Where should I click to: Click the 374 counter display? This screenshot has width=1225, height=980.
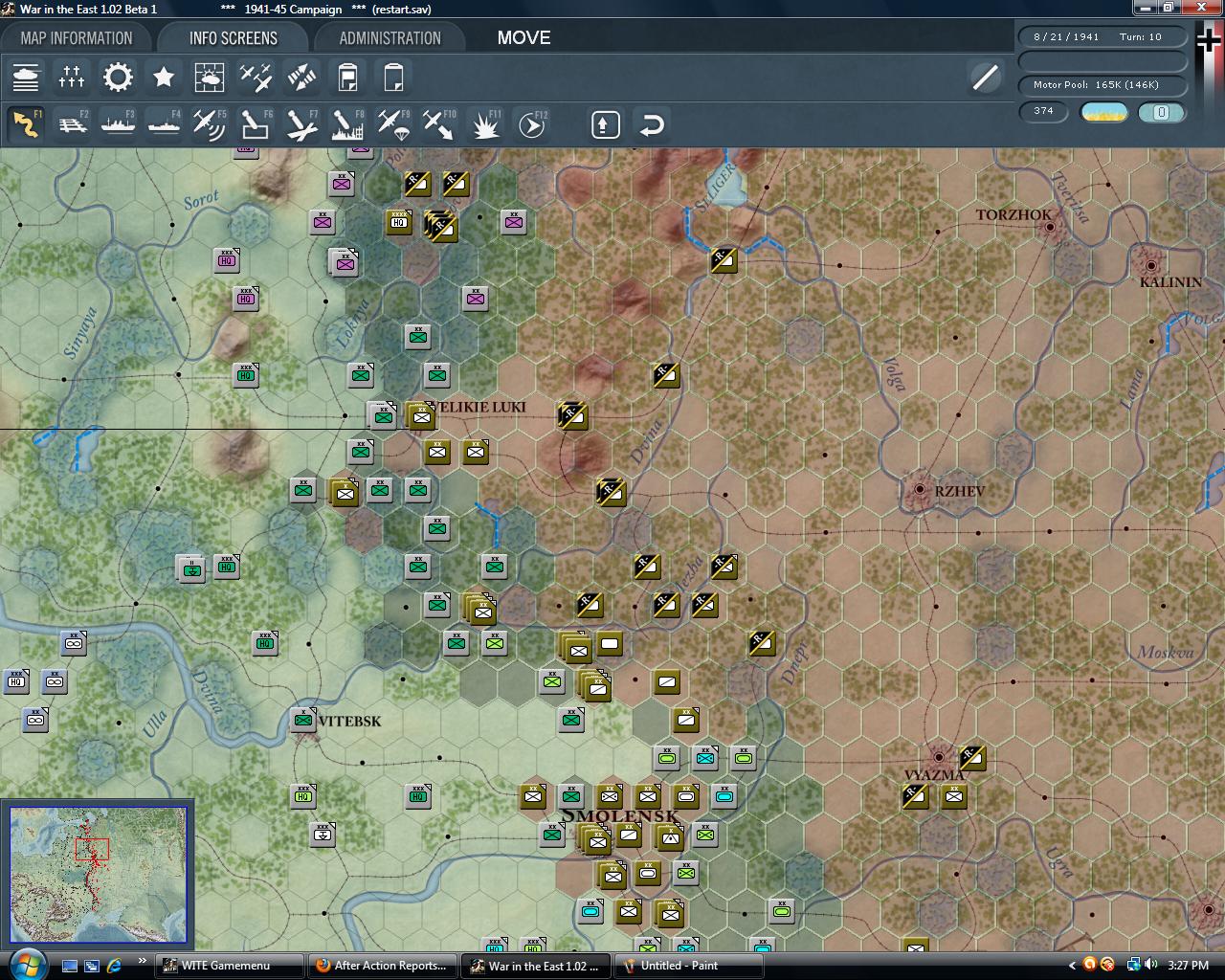pos(1044,111)
